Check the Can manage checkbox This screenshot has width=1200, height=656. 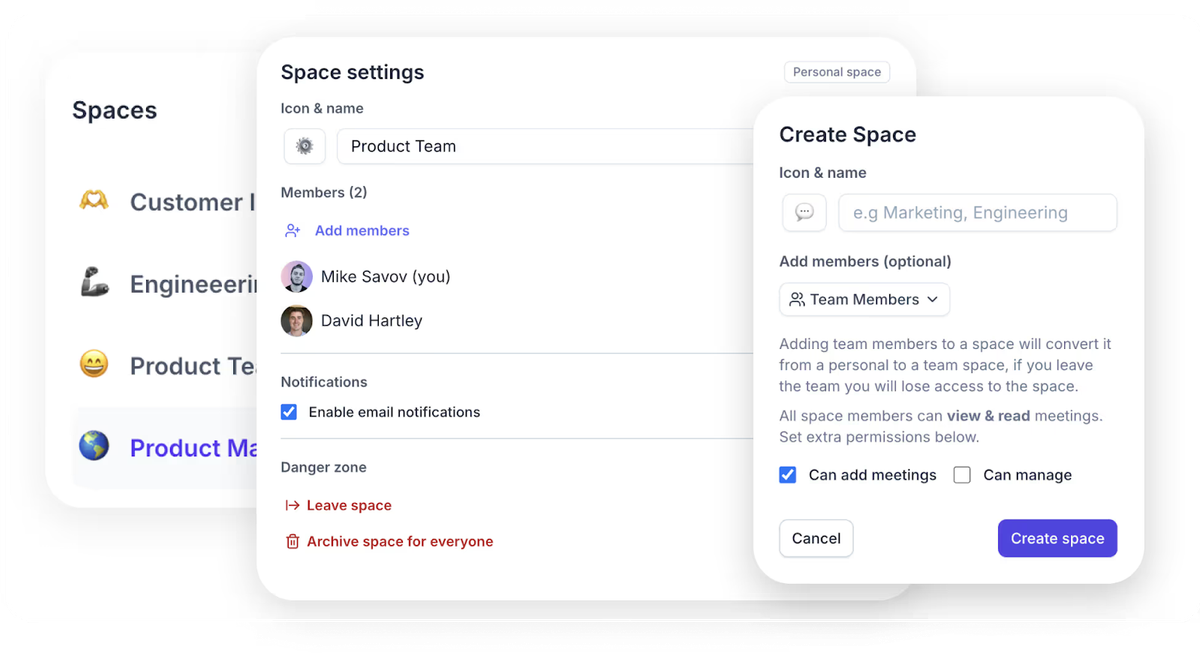tap(962, 475)
